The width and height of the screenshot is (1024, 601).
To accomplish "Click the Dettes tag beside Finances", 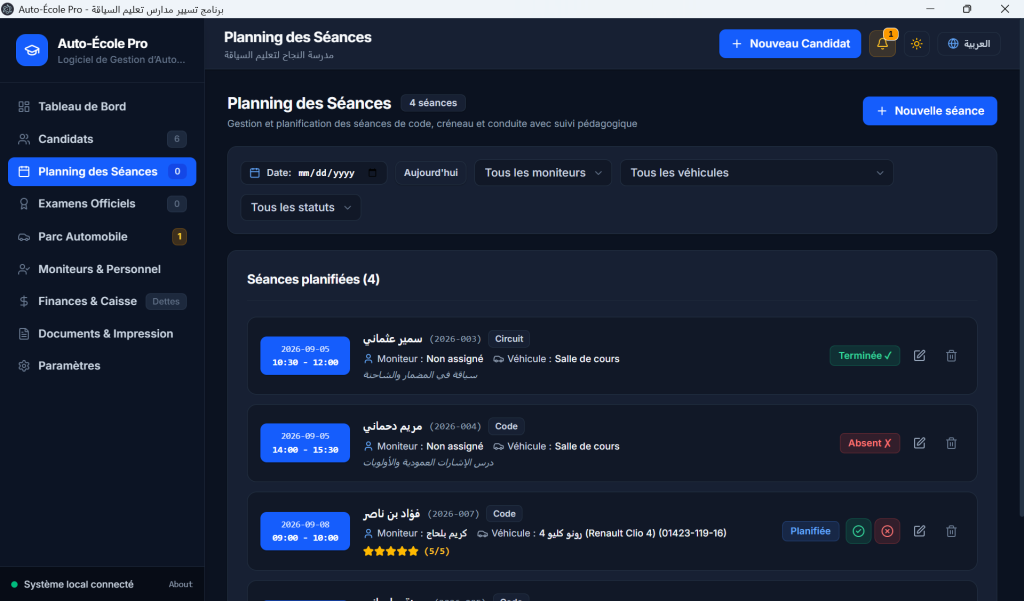I will tap(166, 301).
